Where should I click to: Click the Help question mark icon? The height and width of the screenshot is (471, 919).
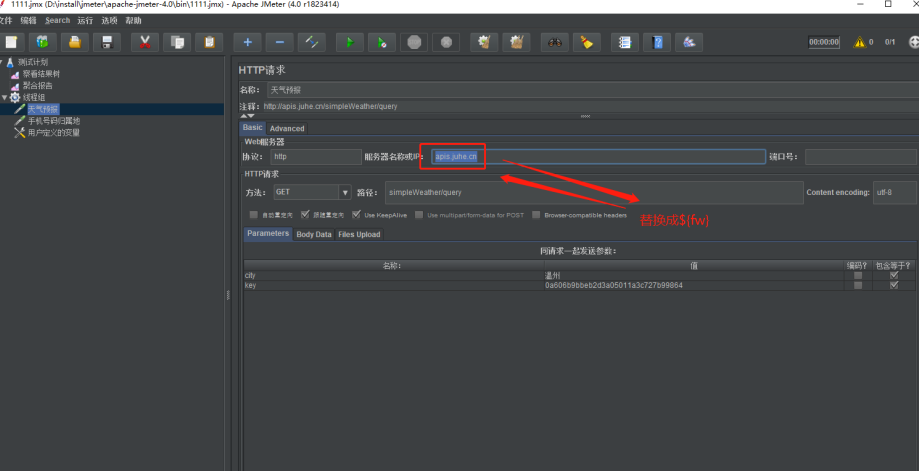657,42
